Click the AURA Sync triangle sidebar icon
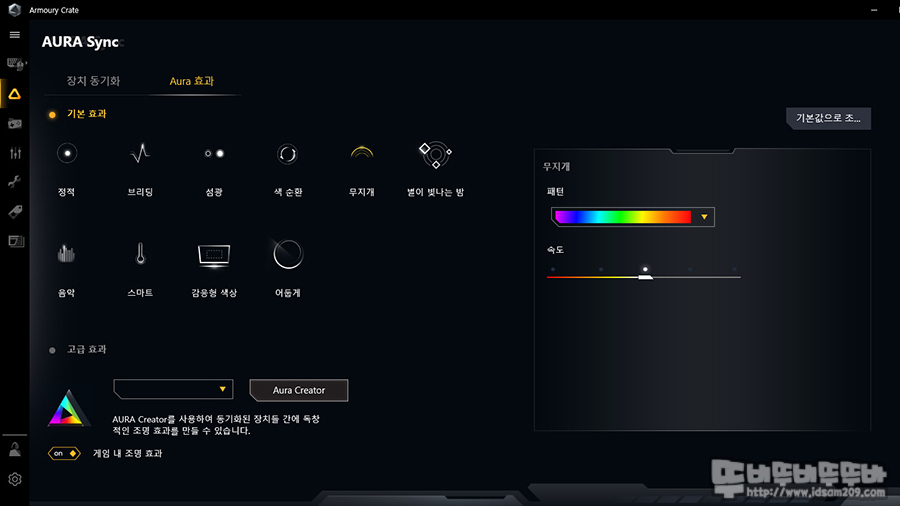This screenshot has height=506, width=900. coord(15,94)
